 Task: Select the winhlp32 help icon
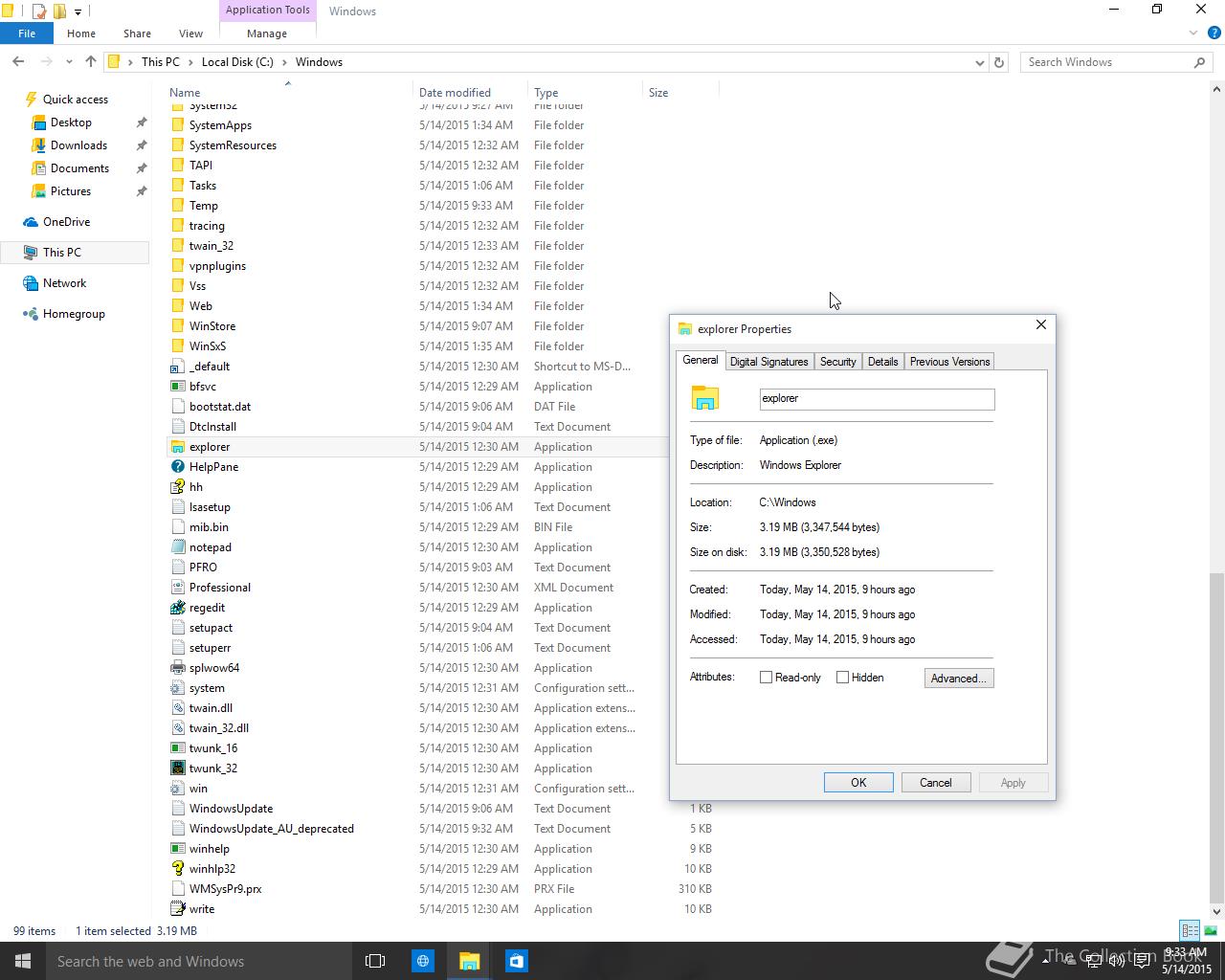177,869
